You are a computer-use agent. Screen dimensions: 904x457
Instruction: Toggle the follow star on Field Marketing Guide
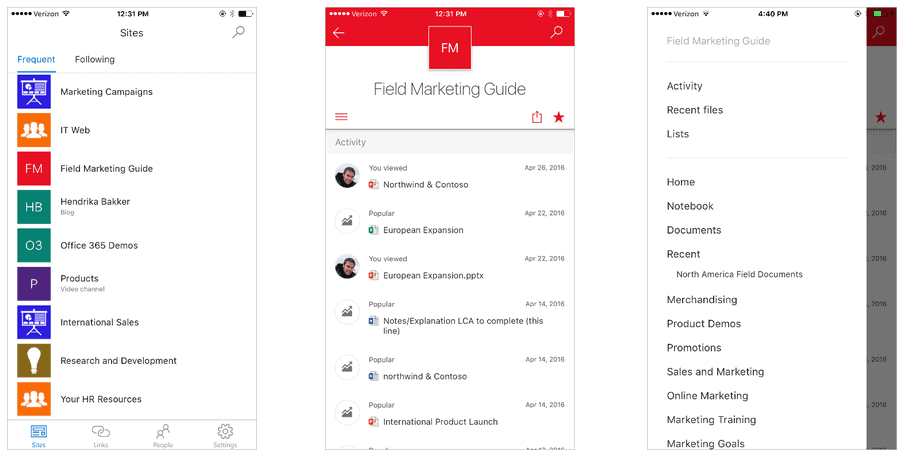pos(559,118)
